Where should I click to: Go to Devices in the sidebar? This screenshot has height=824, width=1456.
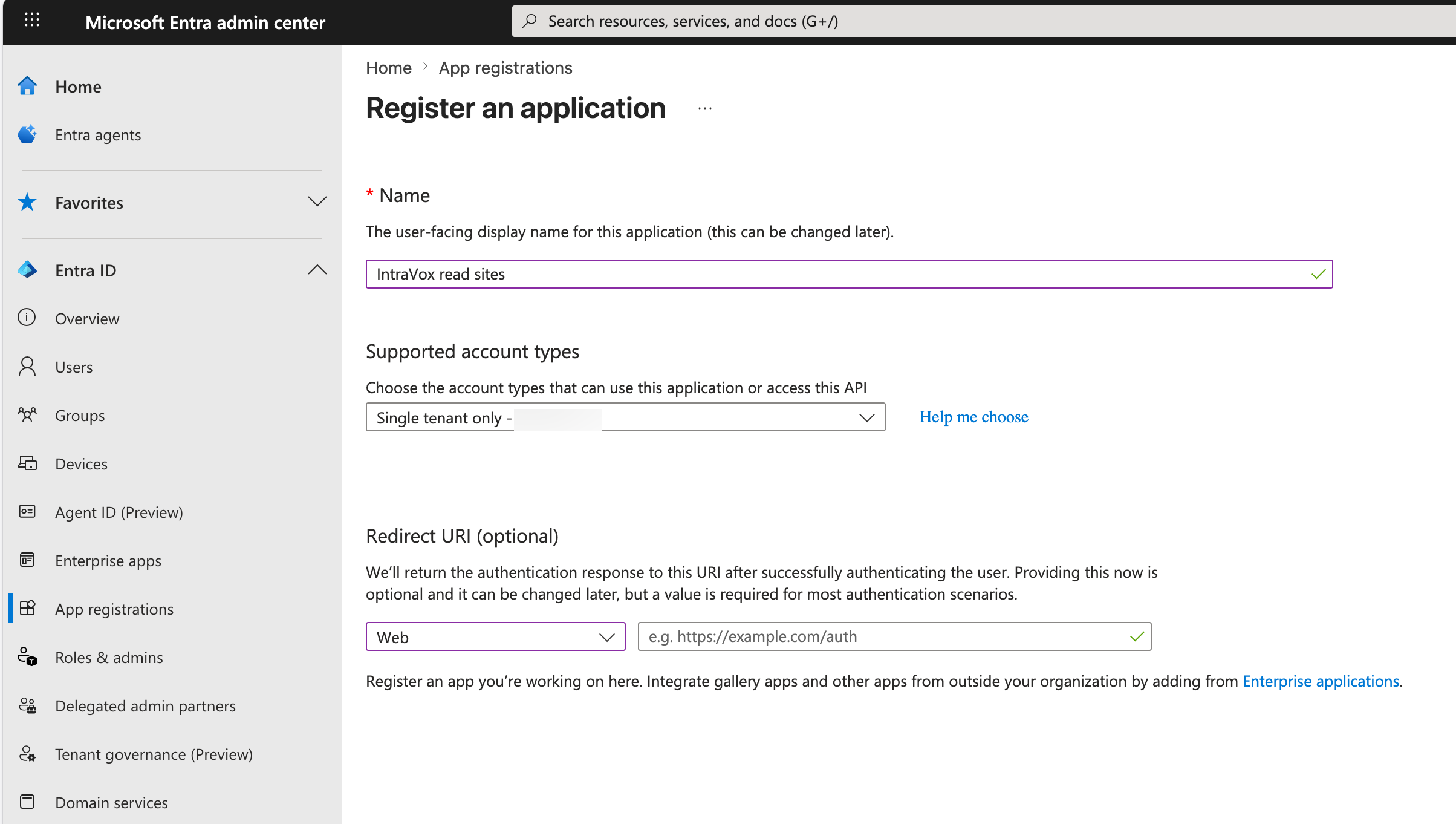tap(81, 464)
